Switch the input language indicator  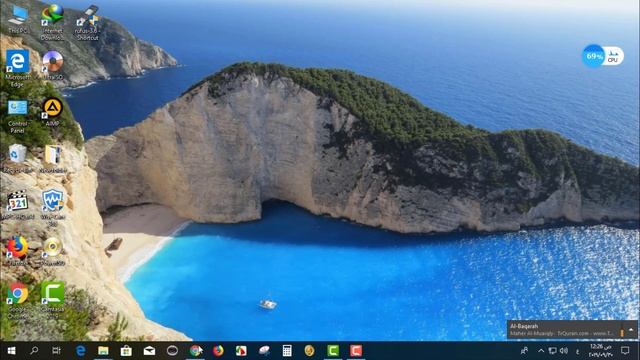[578, 351]
